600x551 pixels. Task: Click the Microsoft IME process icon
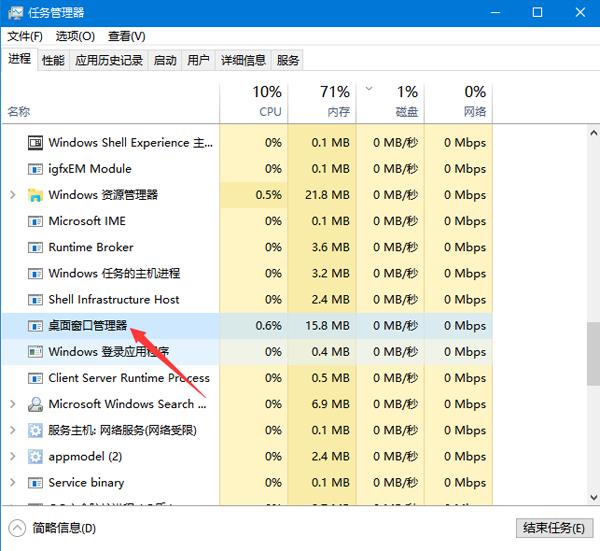coord(35,222)
